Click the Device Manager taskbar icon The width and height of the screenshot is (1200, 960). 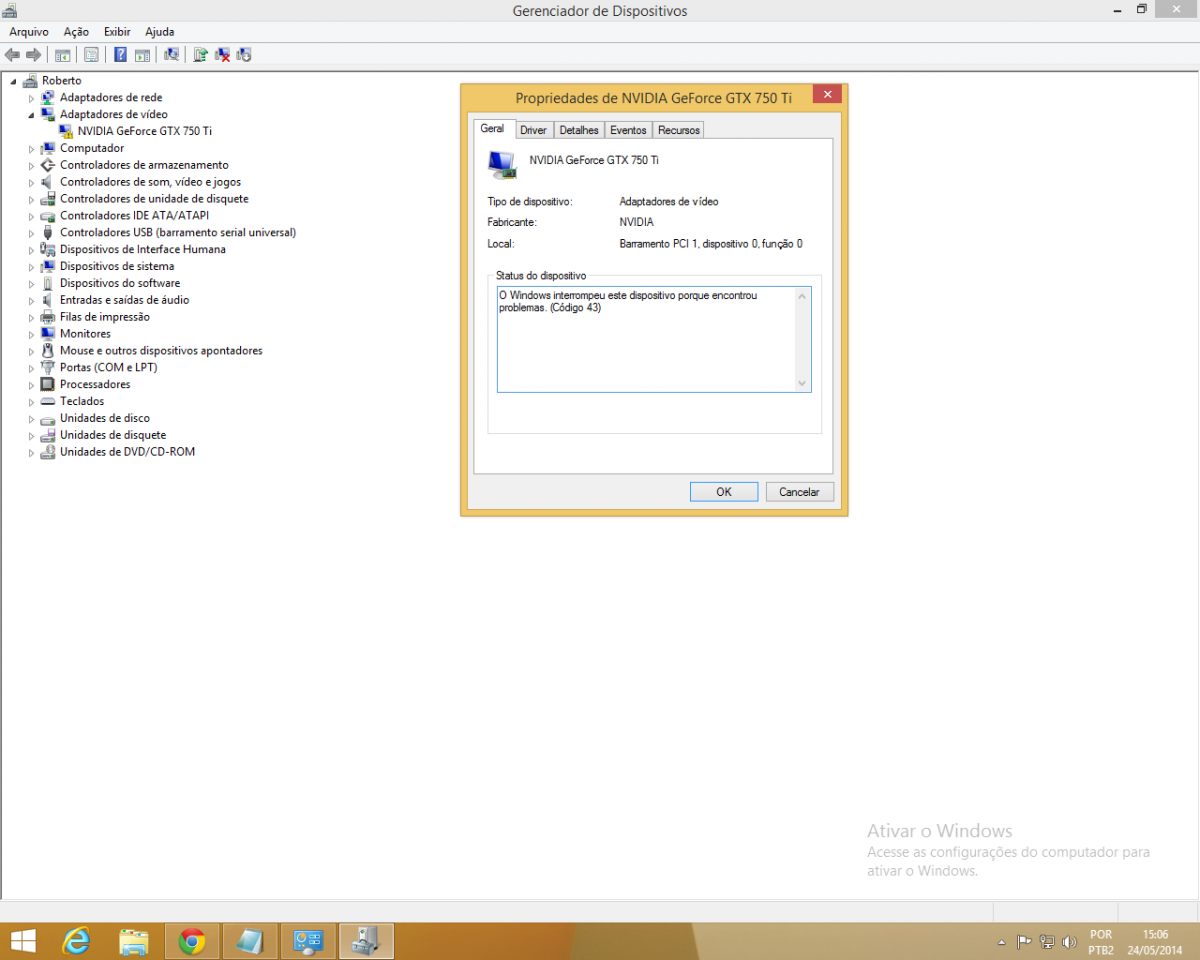coord(366,941)
